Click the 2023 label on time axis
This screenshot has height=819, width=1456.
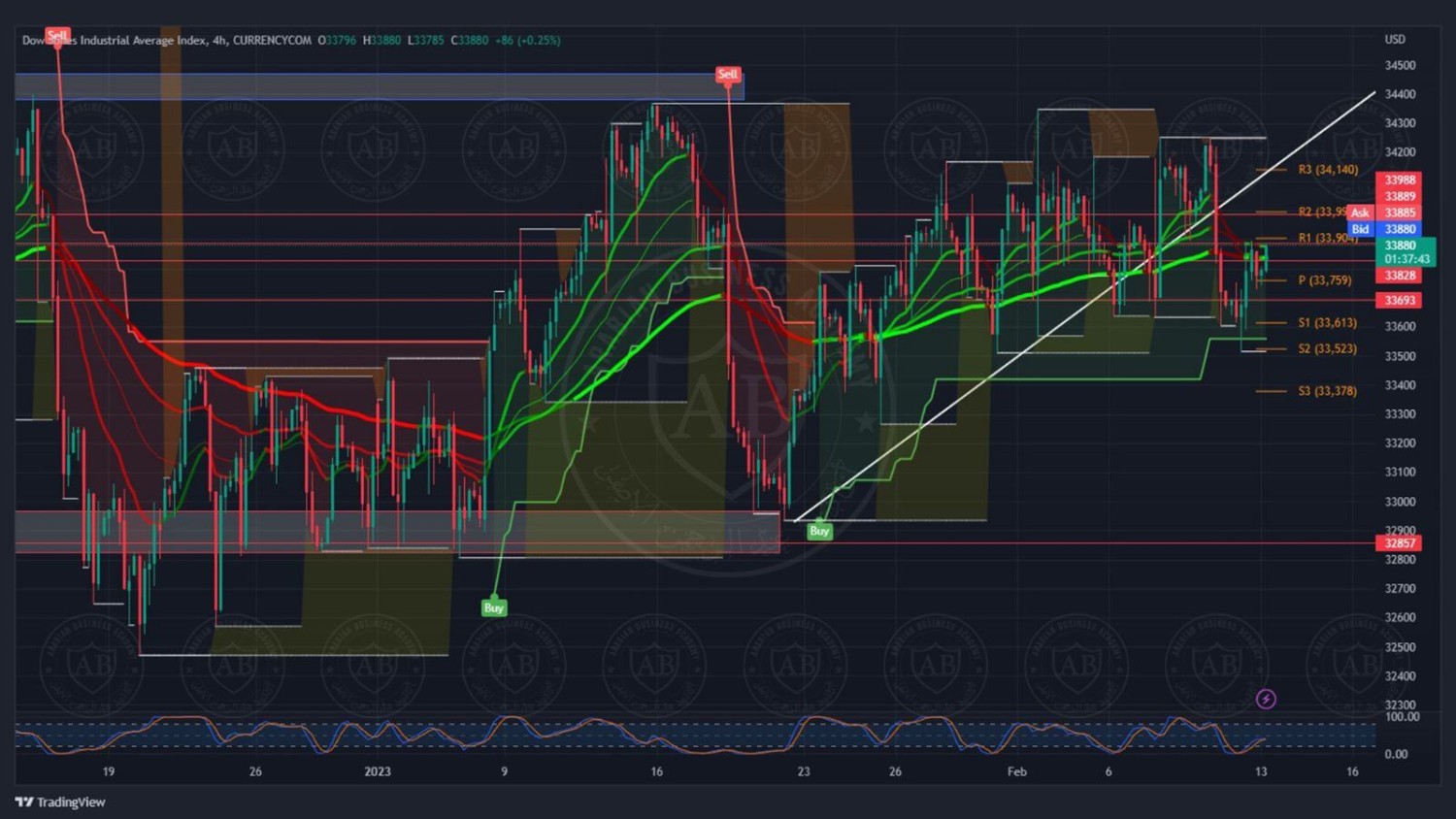[378, 771]
